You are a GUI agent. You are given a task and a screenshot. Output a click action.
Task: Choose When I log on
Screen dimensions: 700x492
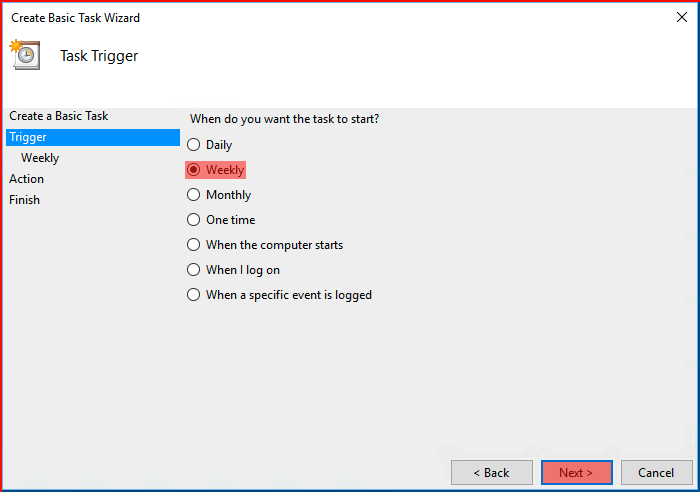coord(193,270)
